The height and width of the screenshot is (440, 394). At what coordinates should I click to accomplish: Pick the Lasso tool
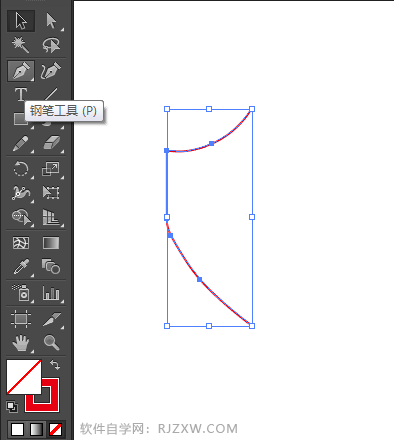point(51,45)
